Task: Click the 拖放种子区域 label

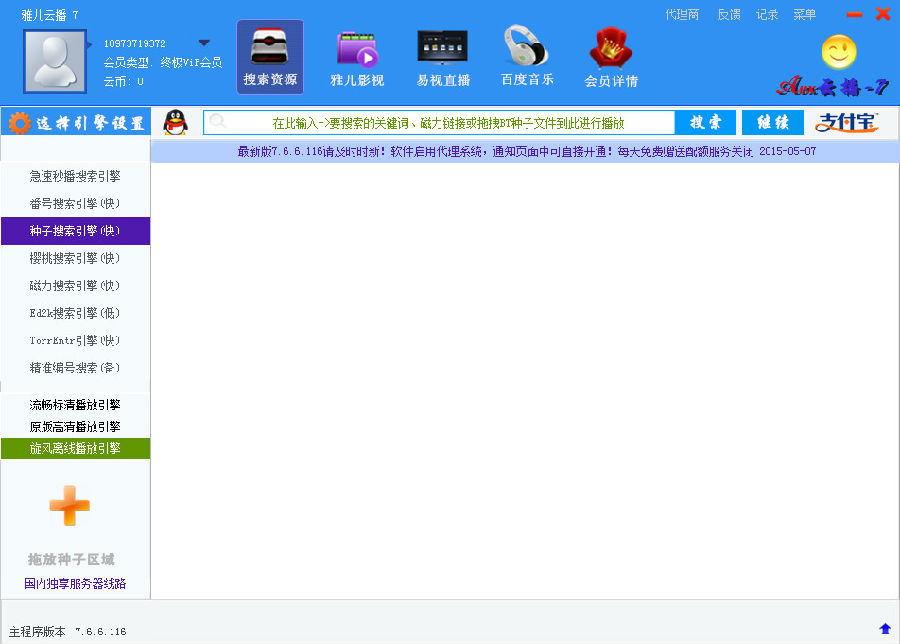Action: click(x=71, y=559)
